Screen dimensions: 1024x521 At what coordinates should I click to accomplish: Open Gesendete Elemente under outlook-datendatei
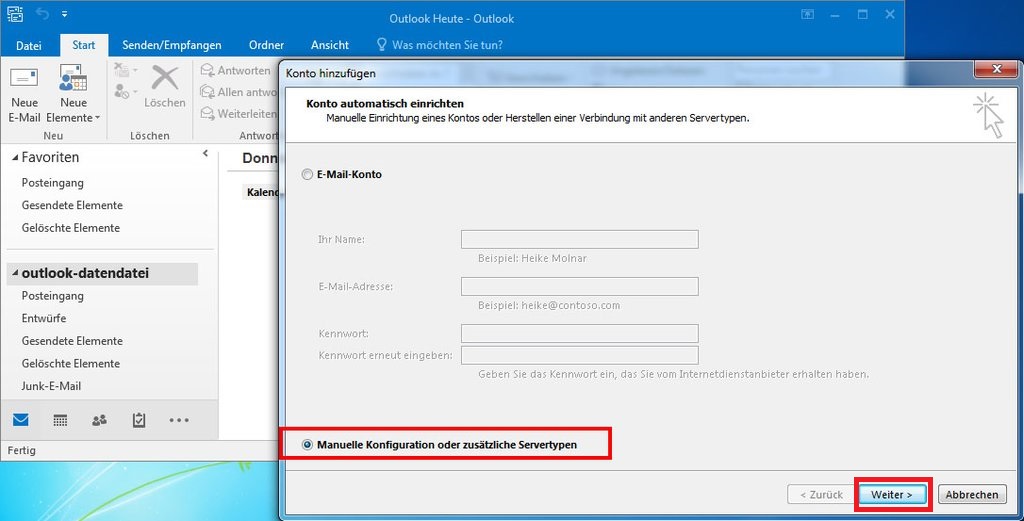(72, 341)
